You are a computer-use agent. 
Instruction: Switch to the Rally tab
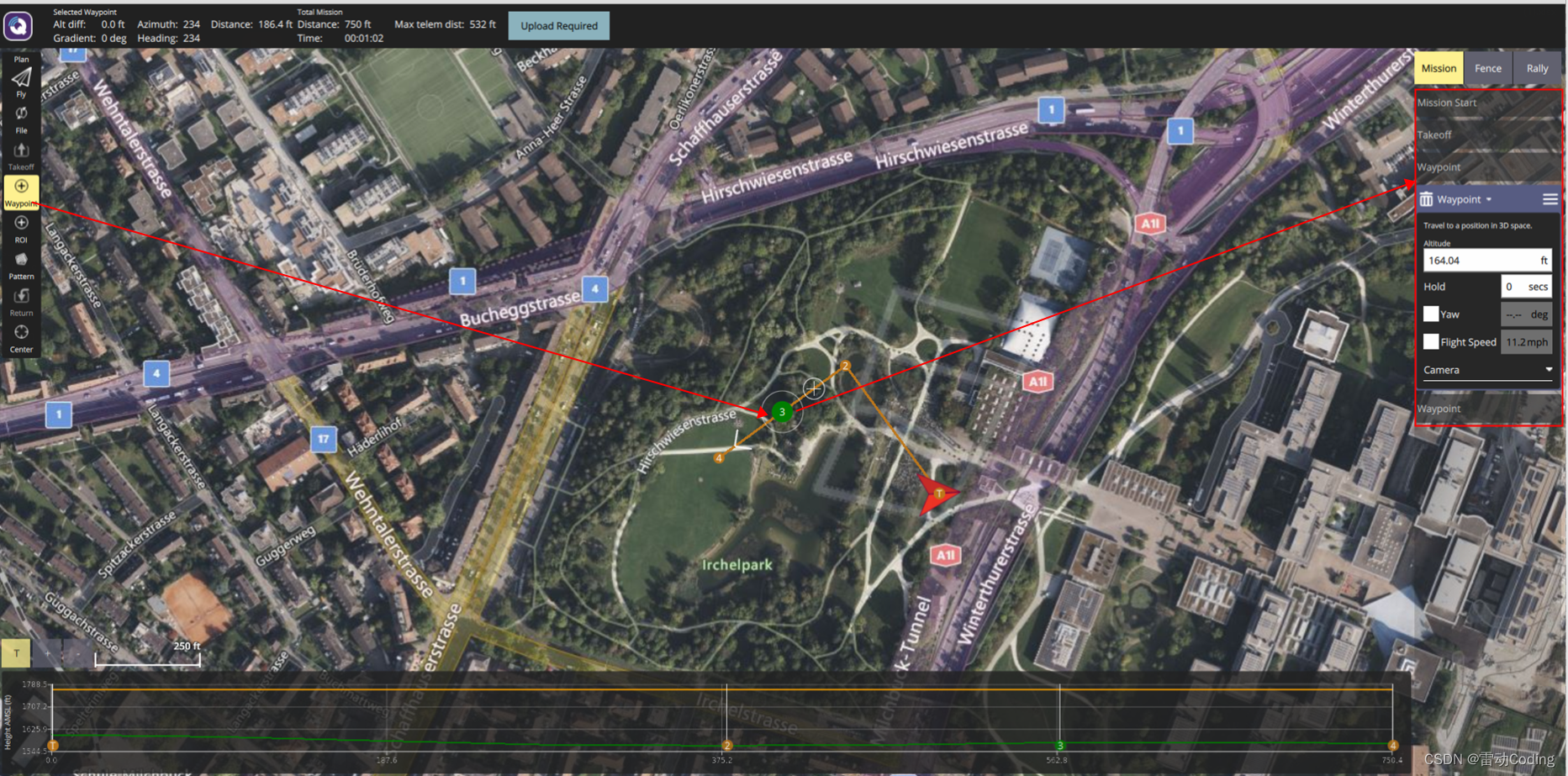tap(1537, 68)
